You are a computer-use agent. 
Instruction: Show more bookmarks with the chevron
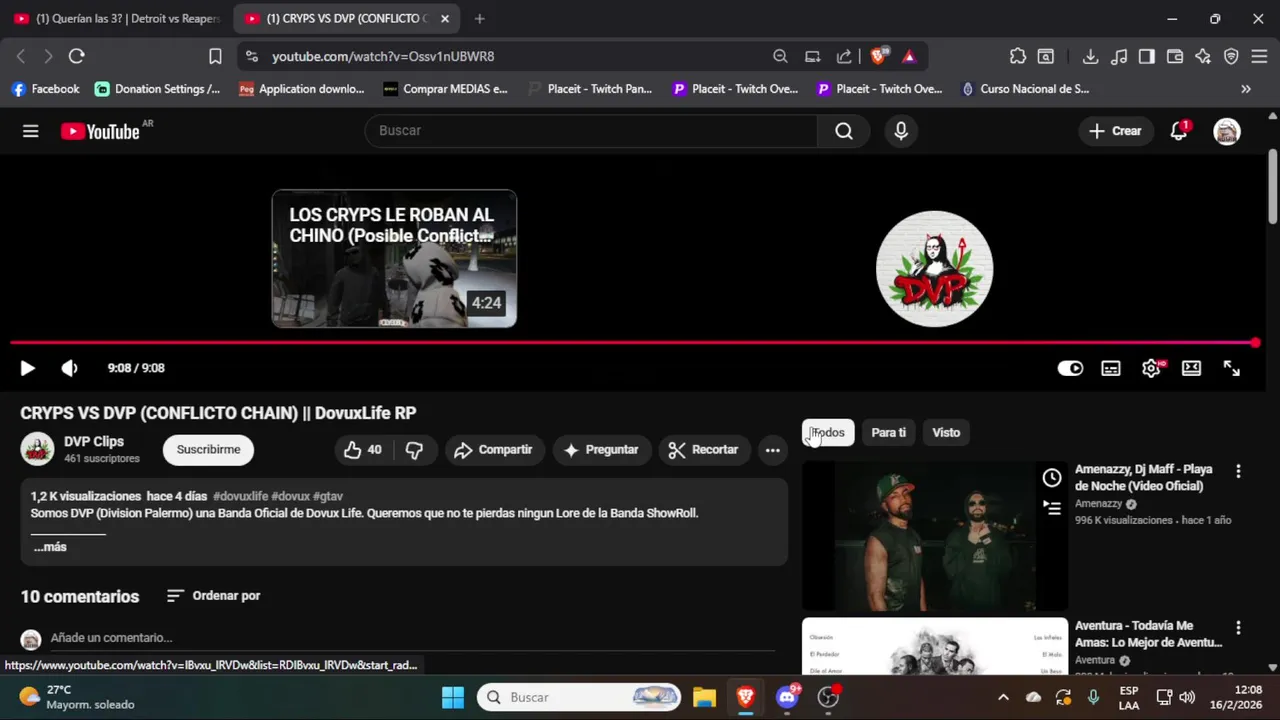(x=1246, y=89)
